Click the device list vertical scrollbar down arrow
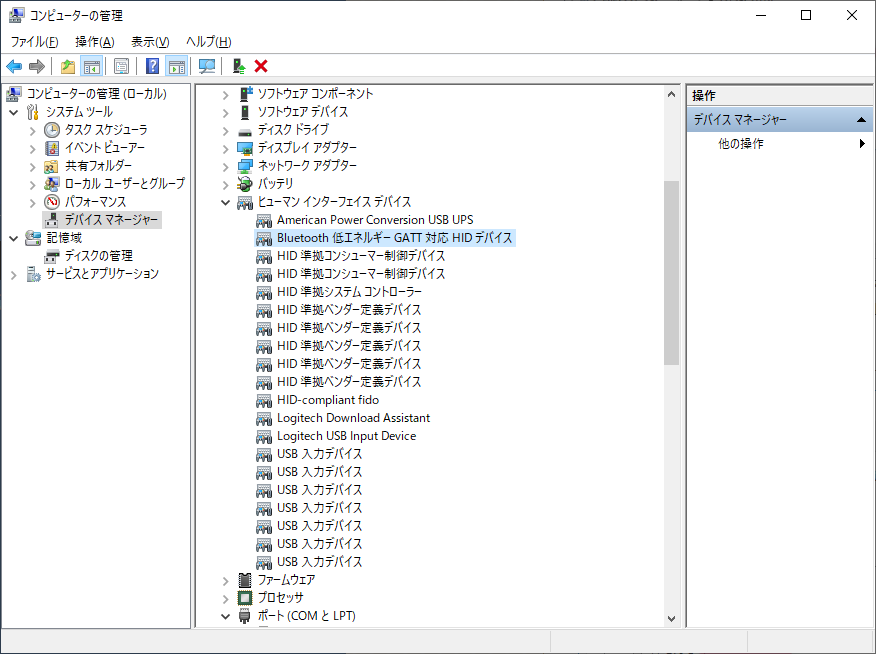 (671, 619)
